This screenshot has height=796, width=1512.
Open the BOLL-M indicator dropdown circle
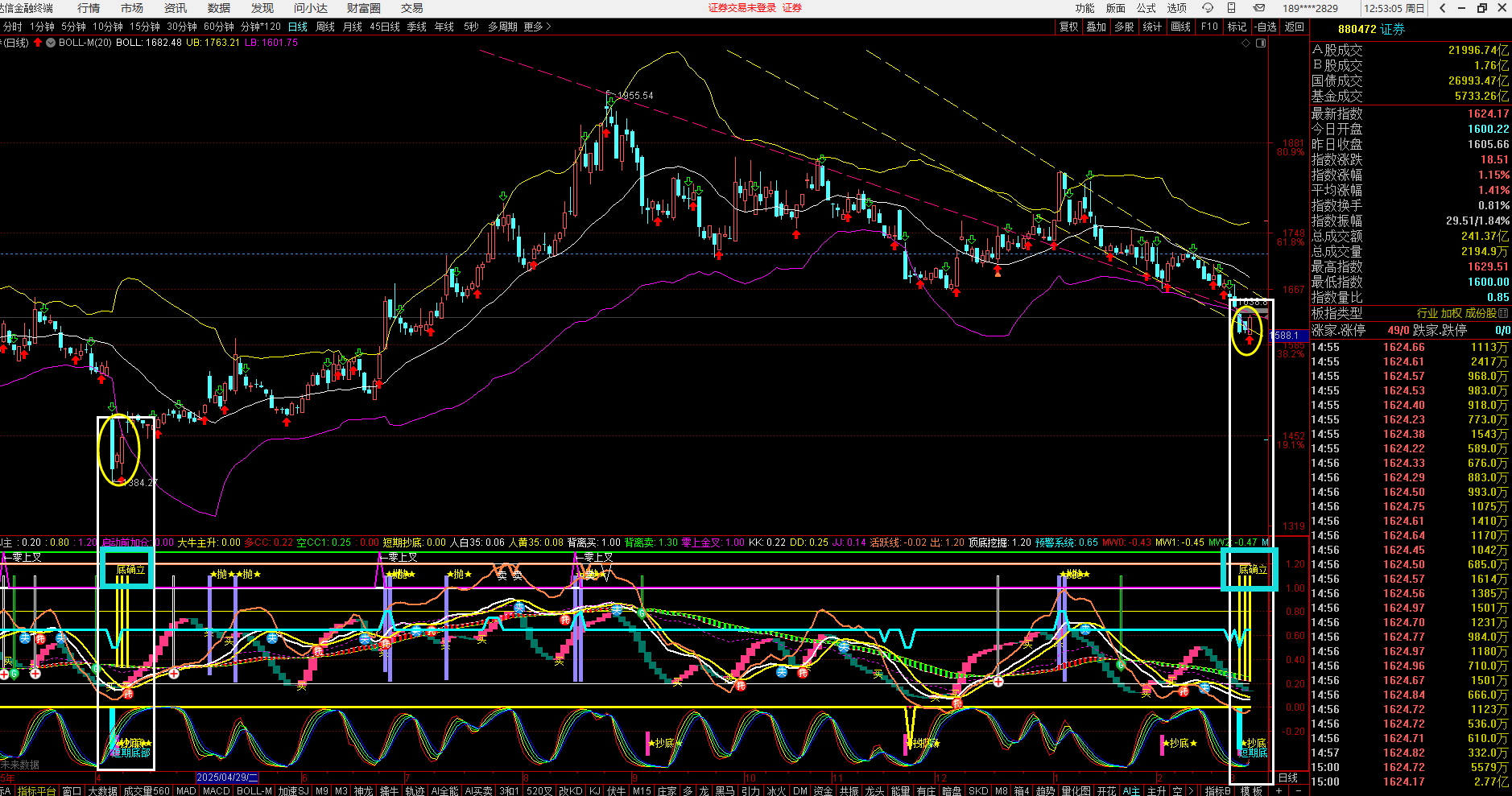(x=51, y=43)
